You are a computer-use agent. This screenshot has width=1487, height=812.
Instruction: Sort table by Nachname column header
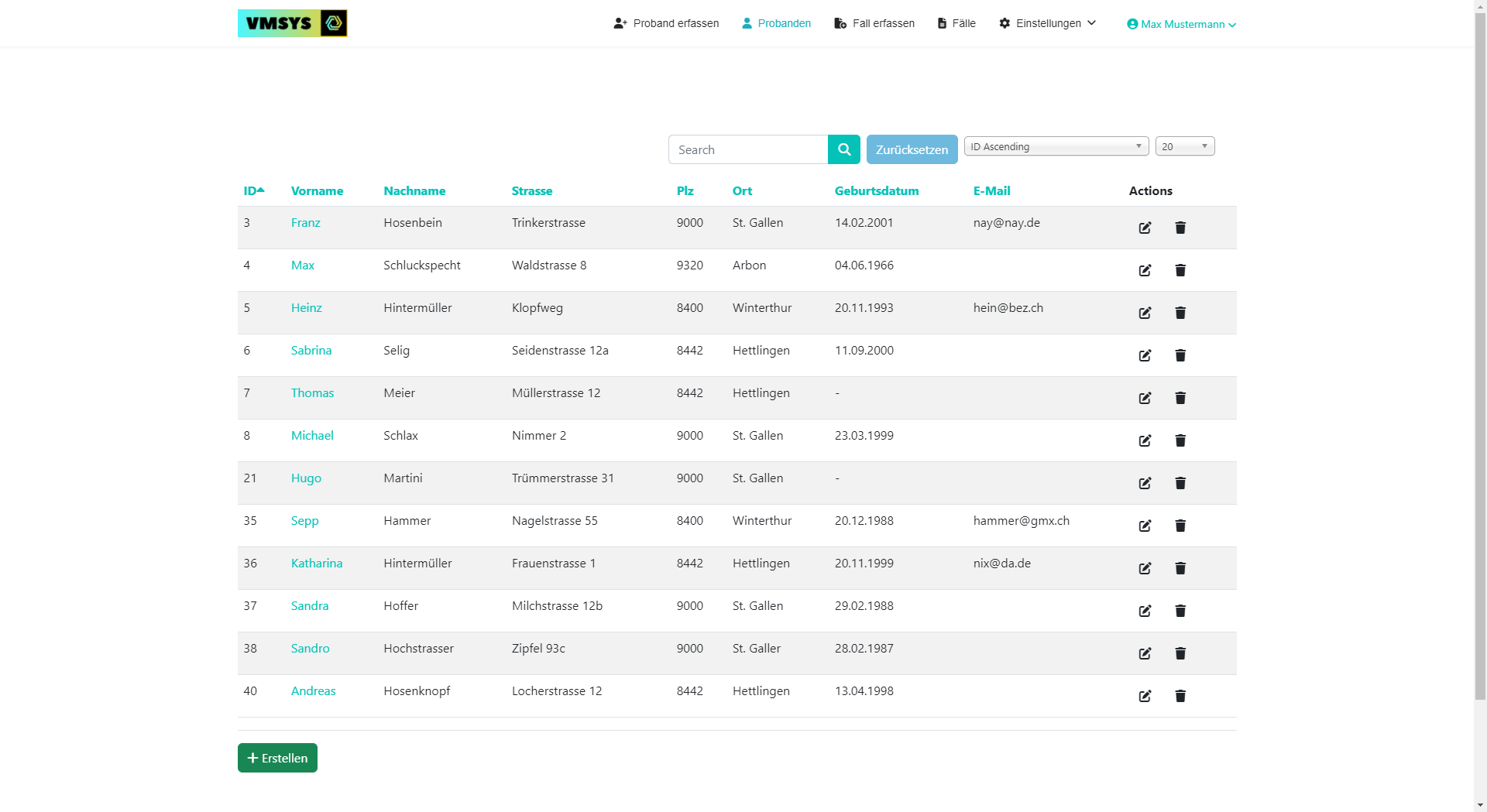tap(414, 190)
